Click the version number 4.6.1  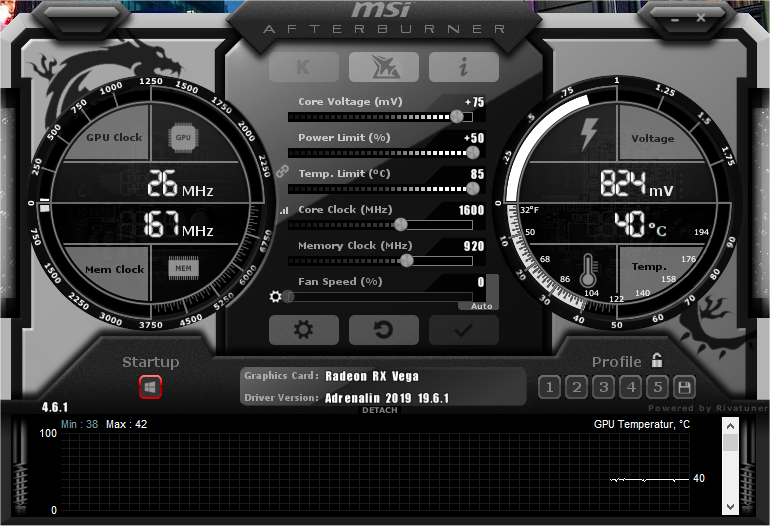(x=55, y=407)
